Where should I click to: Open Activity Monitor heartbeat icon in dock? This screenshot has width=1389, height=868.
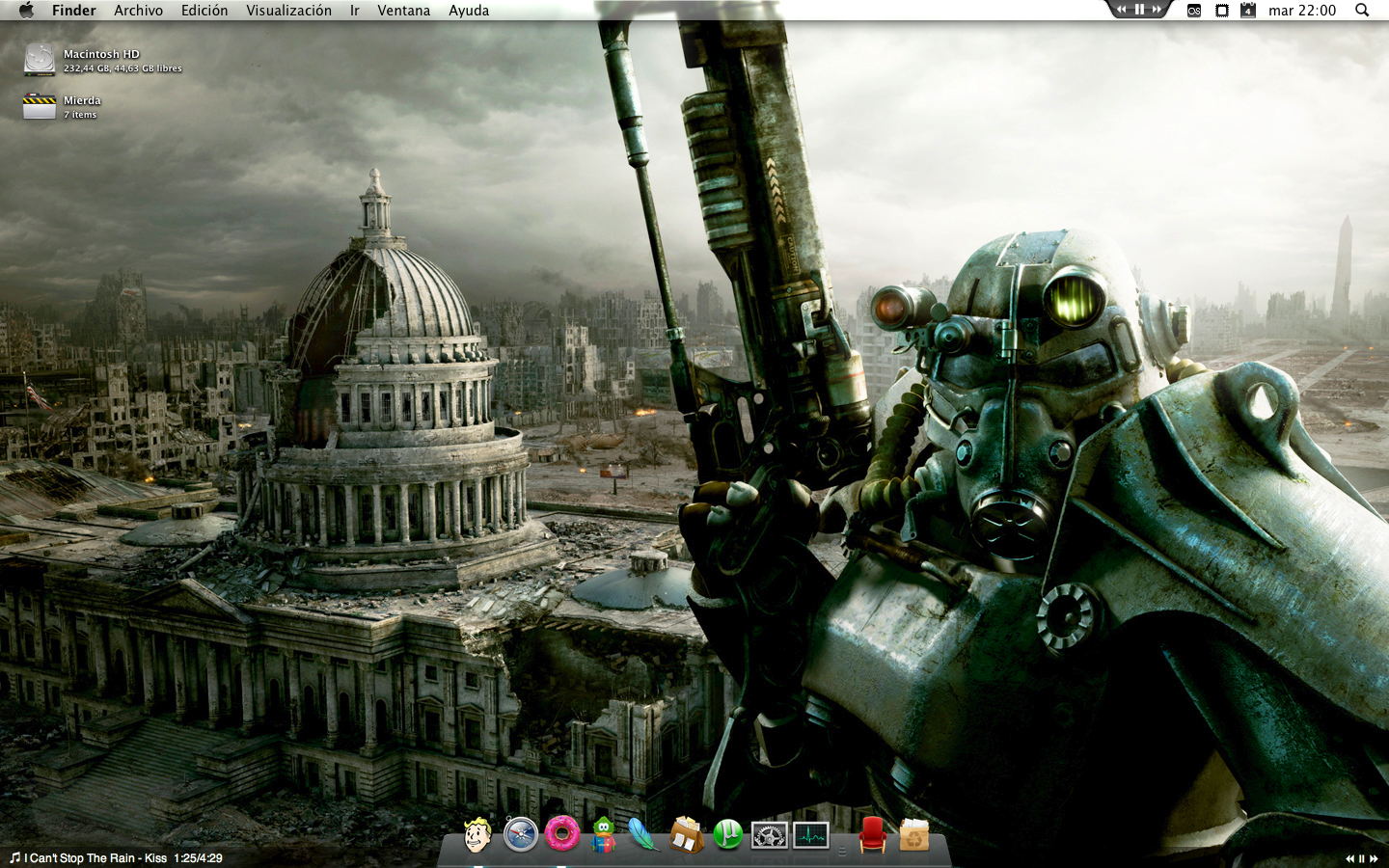point(811,835)
